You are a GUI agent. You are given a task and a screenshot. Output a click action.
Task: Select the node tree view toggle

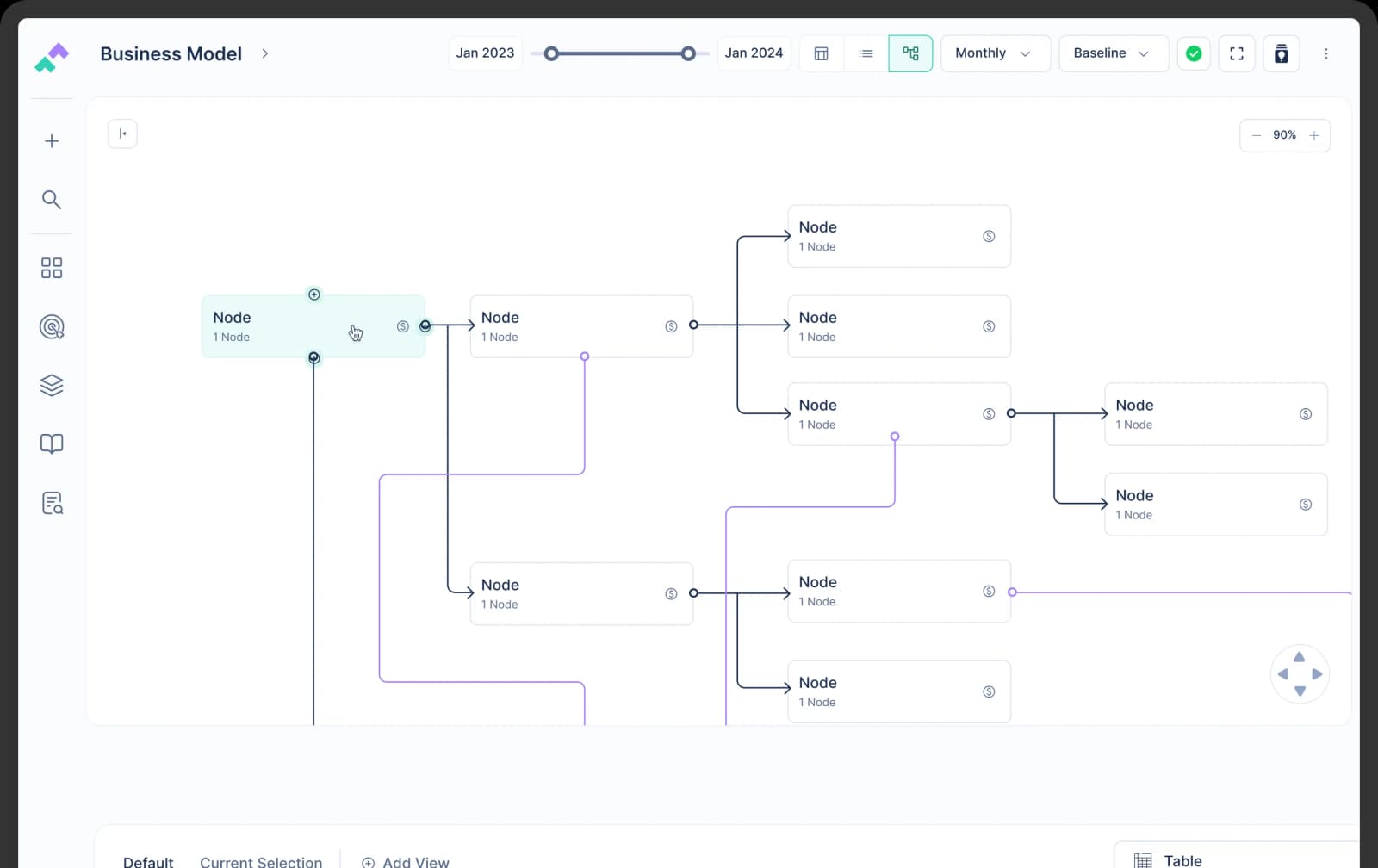[910, 53]
